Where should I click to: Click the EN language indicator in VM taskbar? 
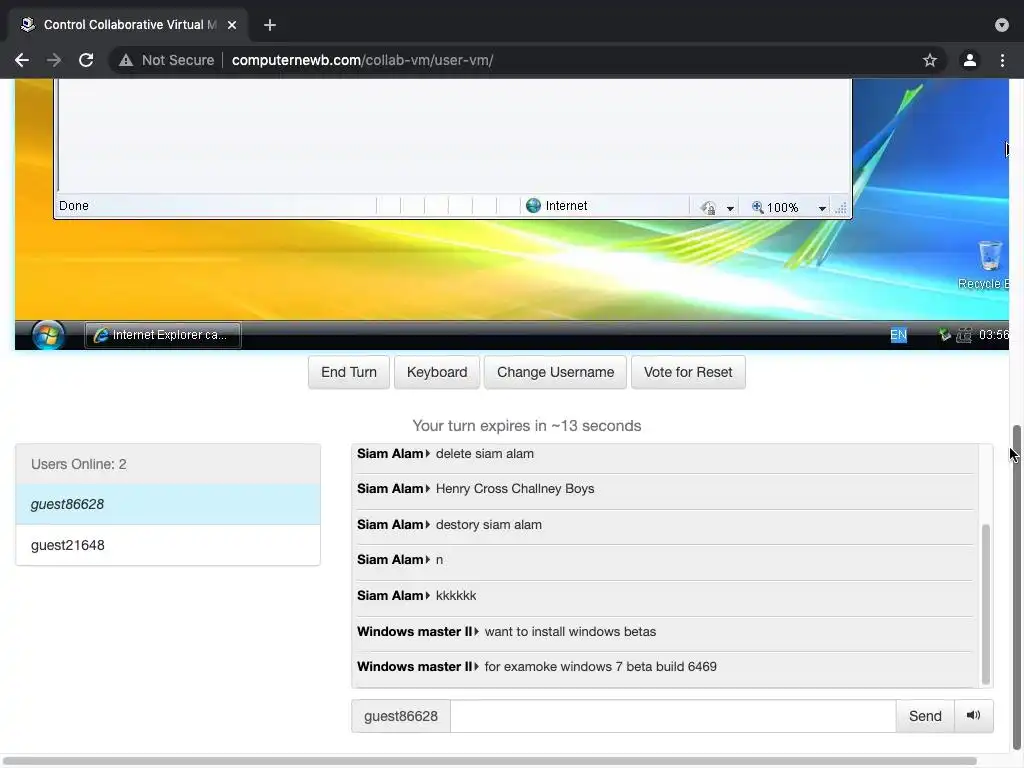click(899, 335)
